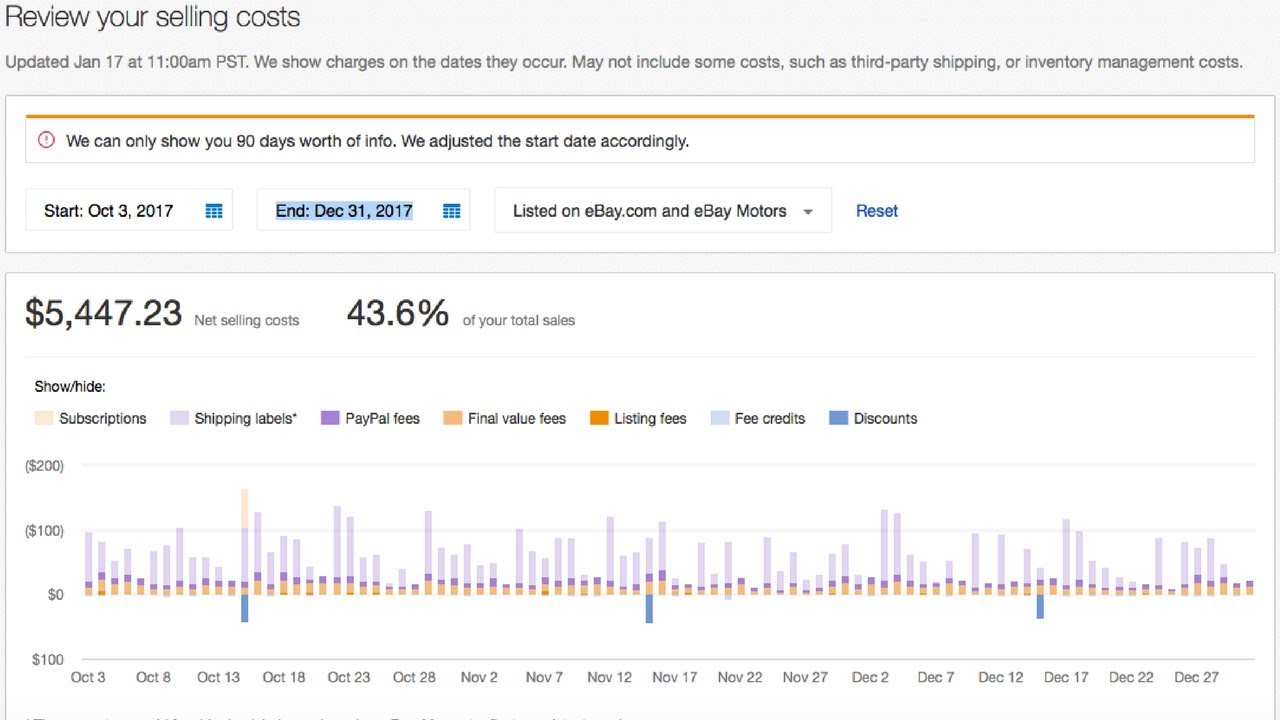1280x720 pixels.
Task: Reset the date filters
Action: coord(877,211)
